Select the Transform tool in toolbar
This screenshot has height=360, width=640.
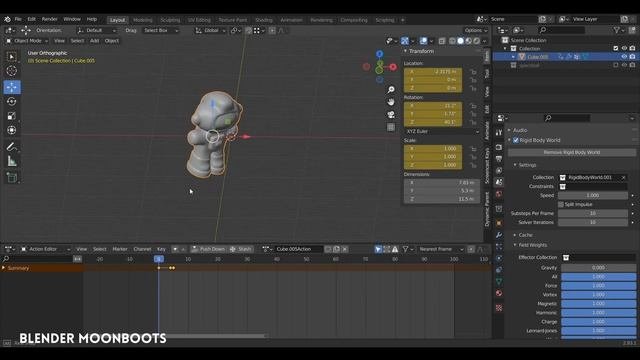coord(12,130)
